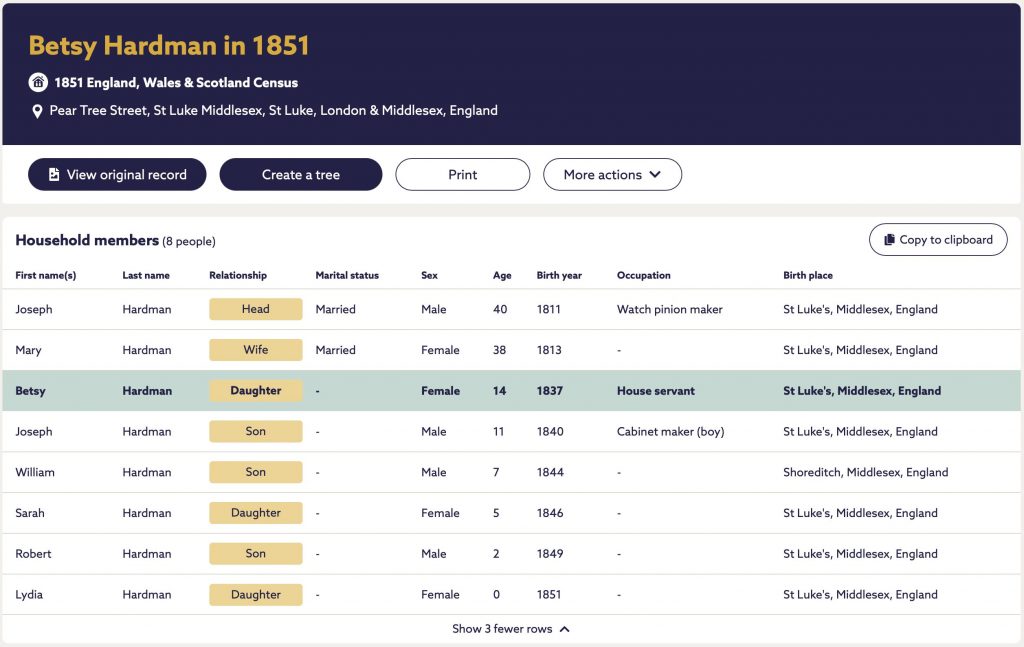
Task: Select Robert's Son relationship badge
Action: pos(255,554)
